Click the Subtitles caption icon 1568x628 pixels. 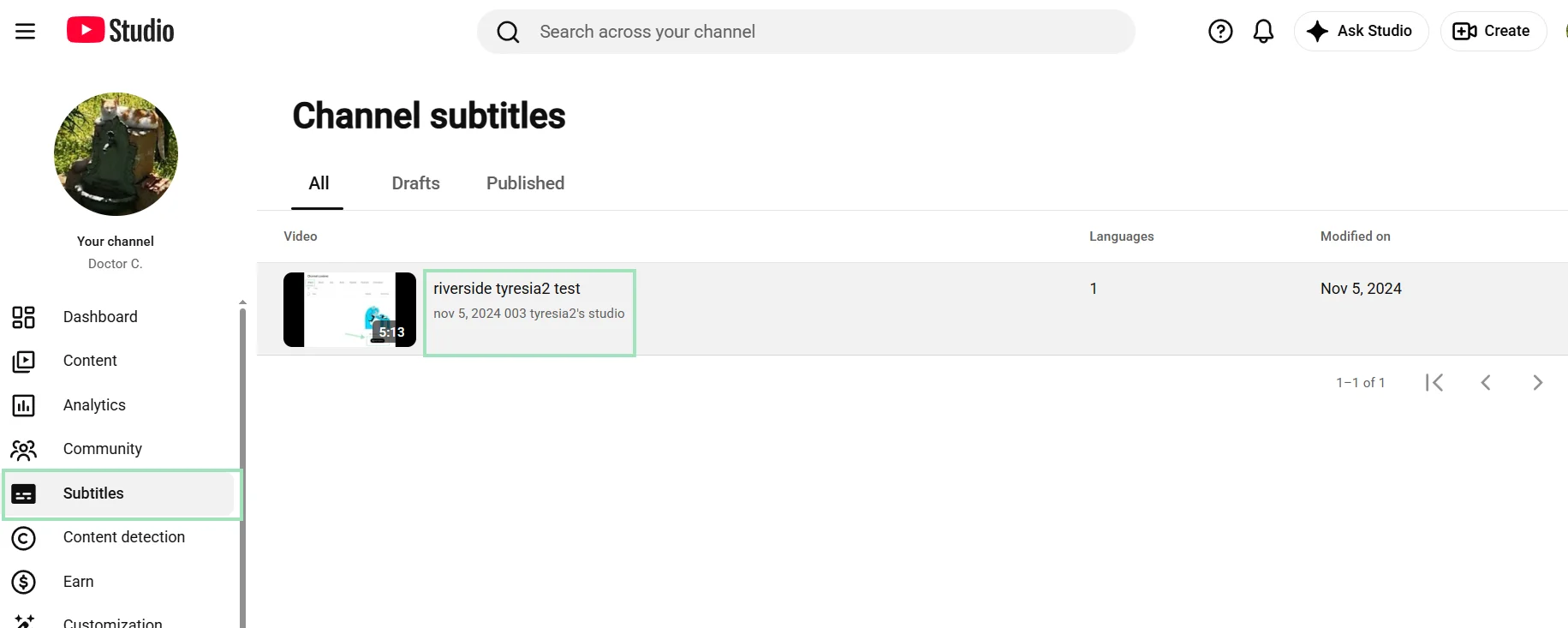pyautogui.click(x=23, y=493)
